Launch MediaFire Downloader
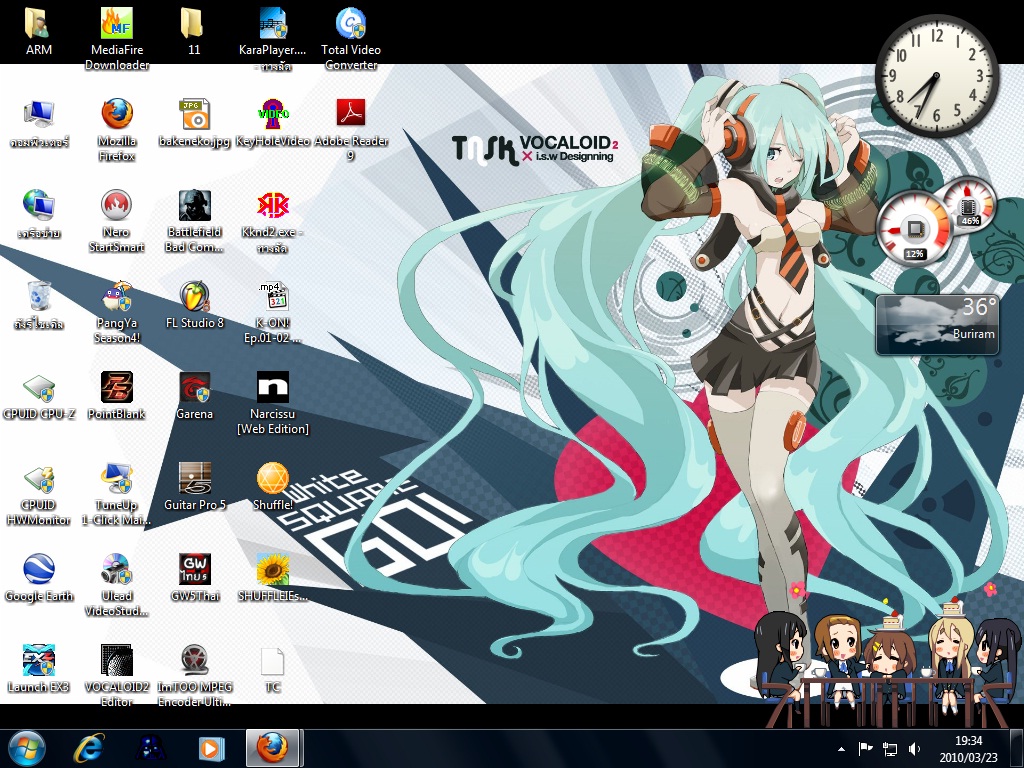1024x768 pixels. coord(117,38)
